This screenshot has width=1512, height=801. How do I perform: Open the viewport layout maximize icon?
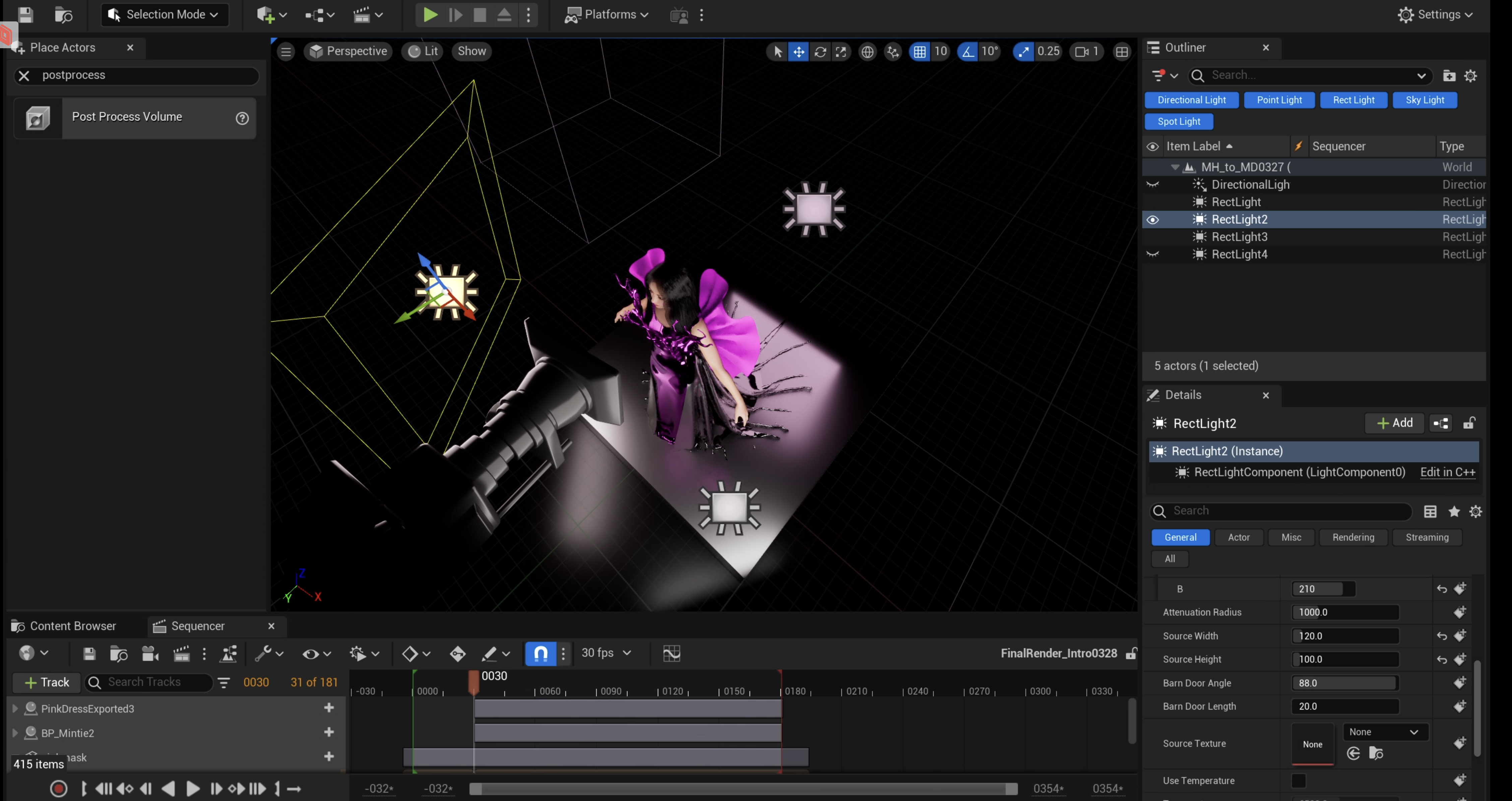1122,52
